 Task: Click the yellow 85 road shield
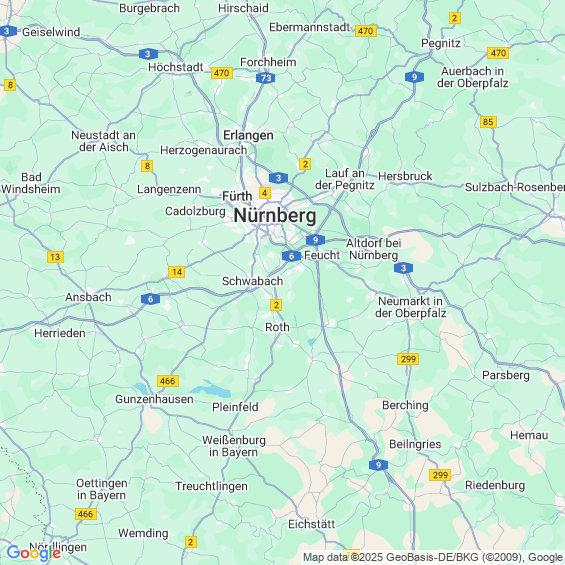pyautogui.click(x=488, y=122)
